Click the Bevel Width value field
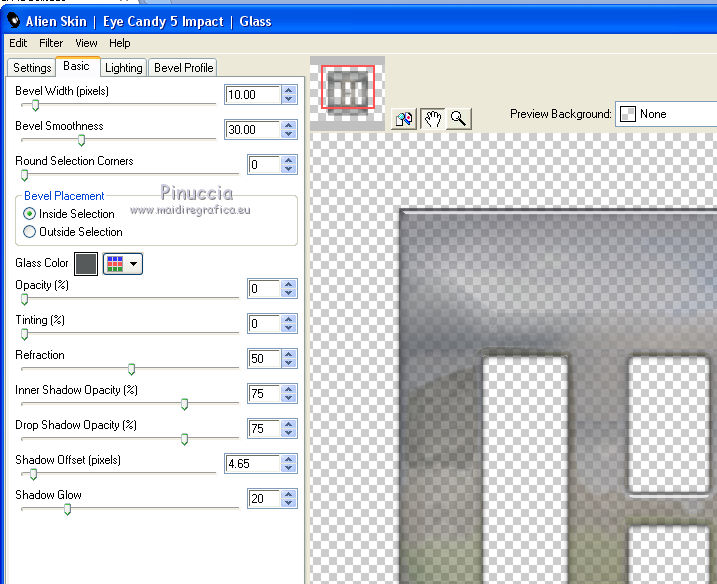The height and width of the screenshot is (584, 717). click(252, 95)
